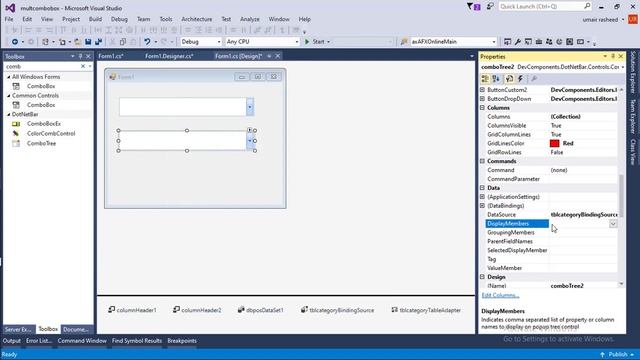Click the ColorCombControl toolbox icon
This screenshot has width=640, height=360.
(16, 133)
